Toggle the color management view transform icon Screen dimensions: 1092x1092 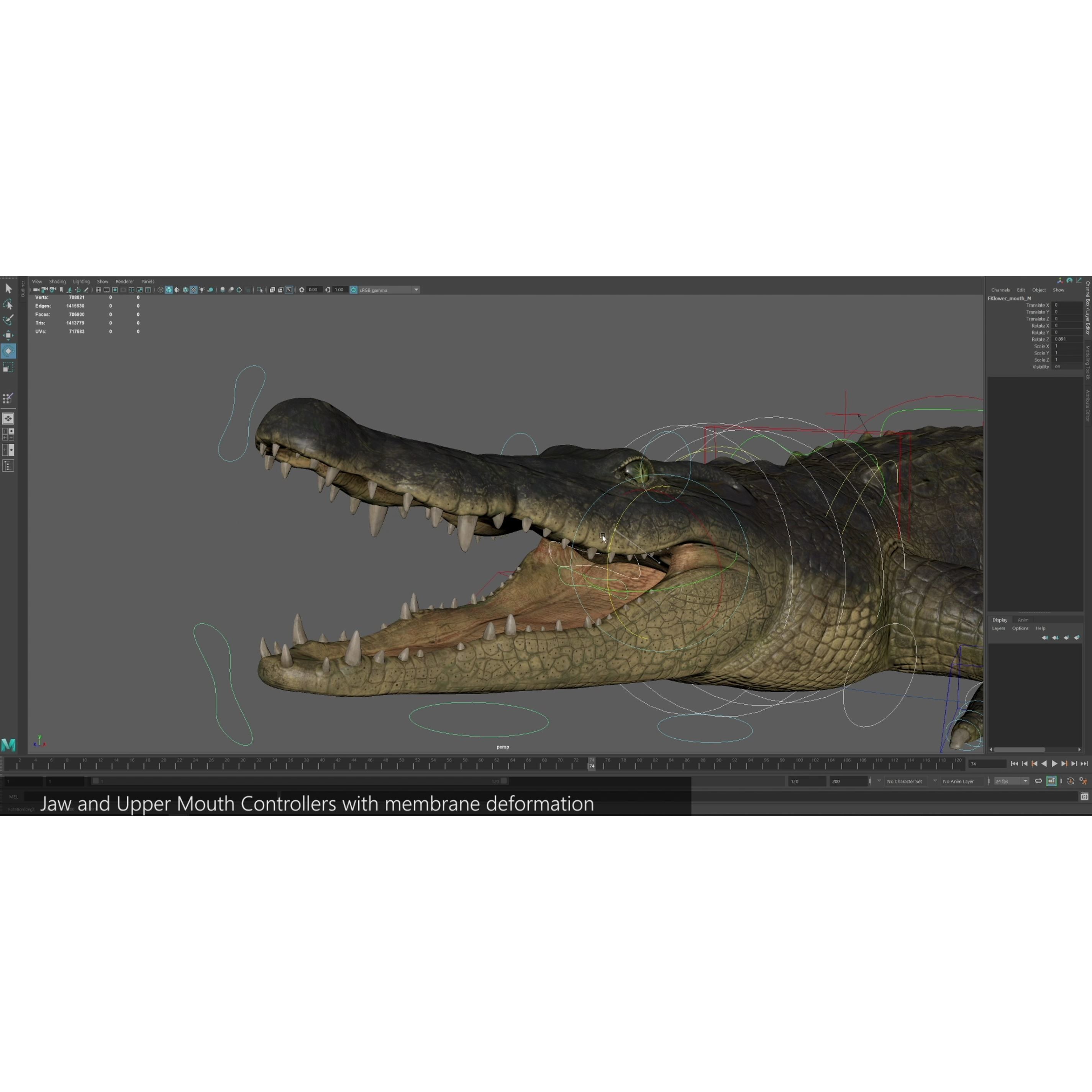[354, 290]
